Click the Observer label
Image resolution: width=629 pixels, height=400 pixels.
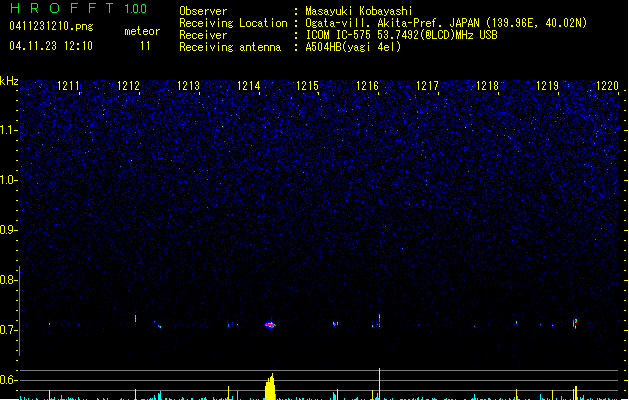point(203,11)
